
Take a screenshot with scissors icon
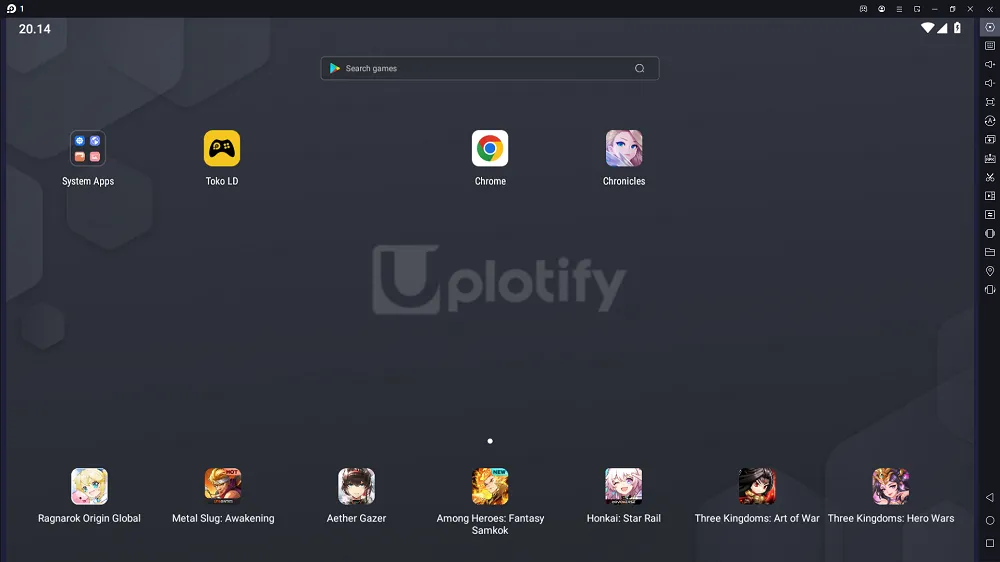click(990, 177)
